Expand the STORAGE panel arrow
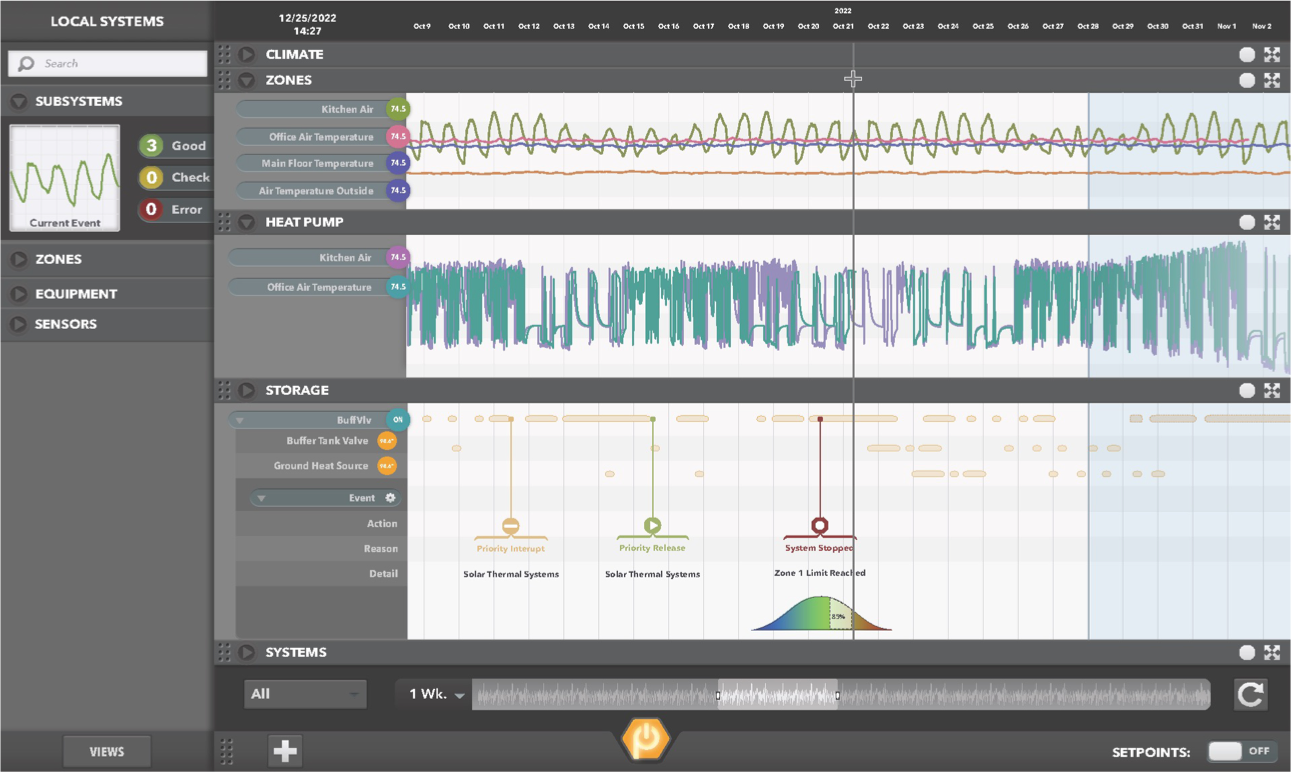The width and height of the screenshot is (1291, 772). coord(247,390)
